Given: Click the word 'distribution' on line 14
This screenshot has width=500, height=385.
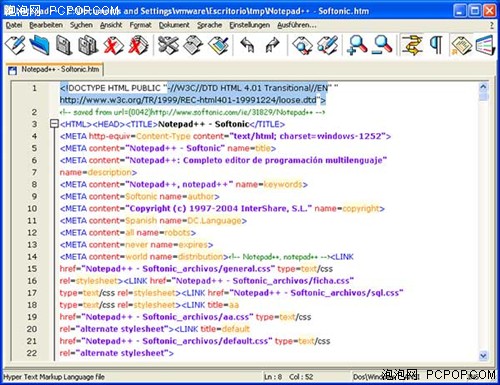Looking at the screenshot, I should pyautogui.click(x=201, y=257).
